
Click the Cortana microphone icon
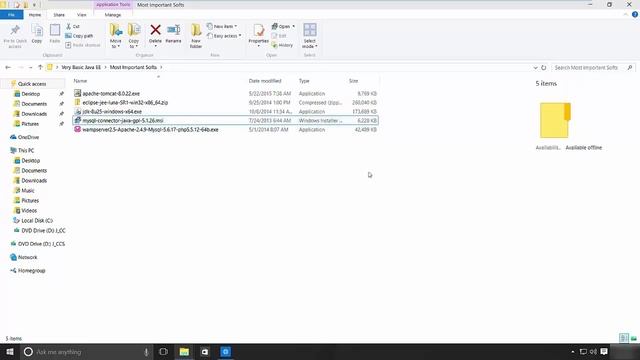(x=146, y=352)
